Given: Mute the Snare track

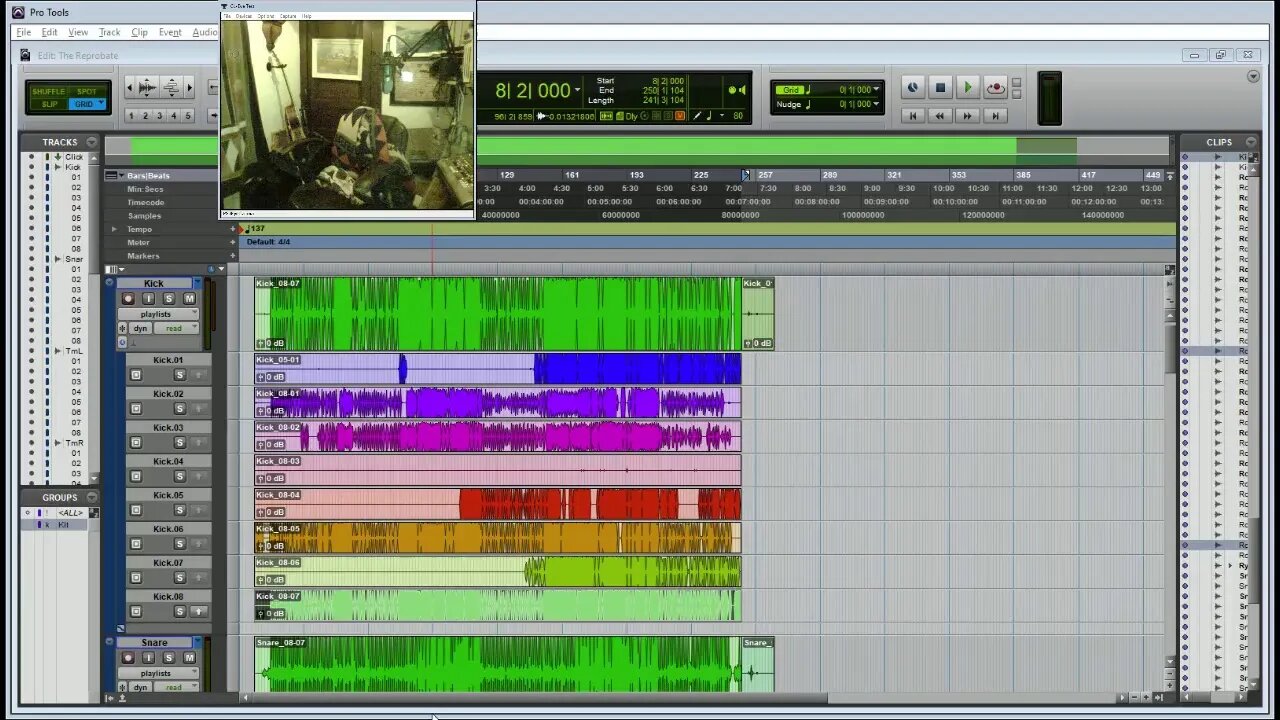Looking at the screenshot, I should 188,657.
